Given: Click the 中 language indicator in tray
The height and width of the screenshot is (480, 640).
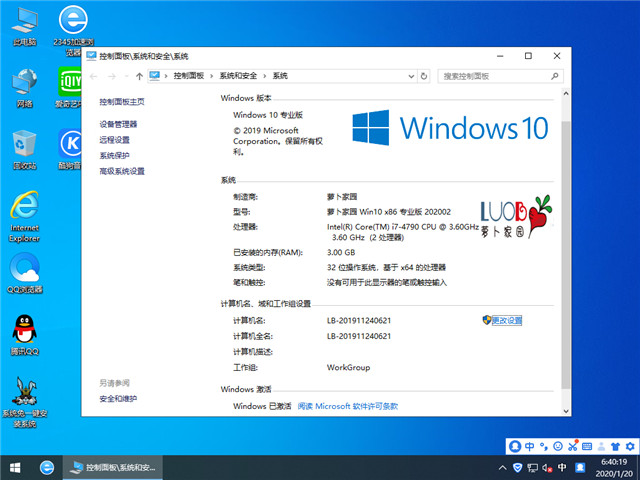Looking at the screenshot, I should point(562,468).
